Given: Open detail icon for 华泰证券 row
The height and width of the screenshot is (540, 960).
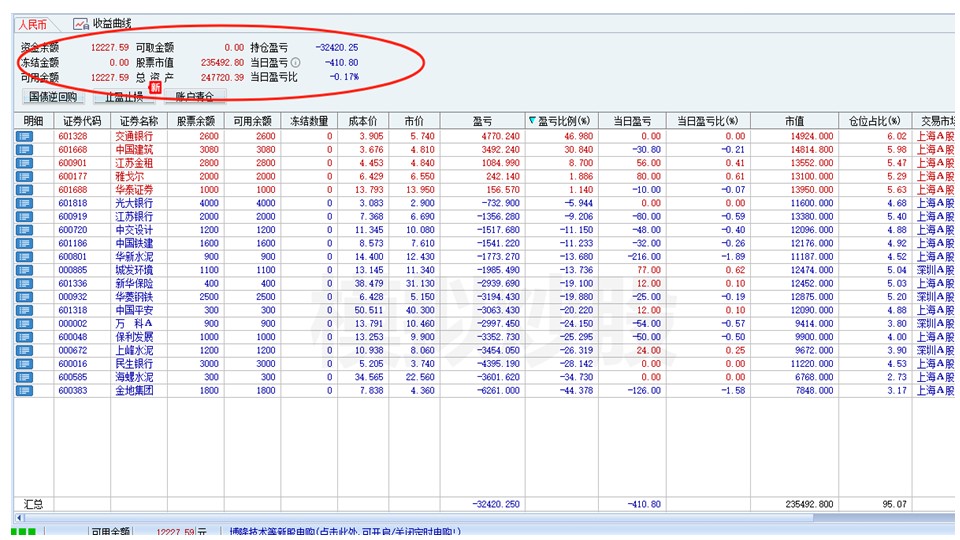Looking at the screenshot, I should 24,190.
